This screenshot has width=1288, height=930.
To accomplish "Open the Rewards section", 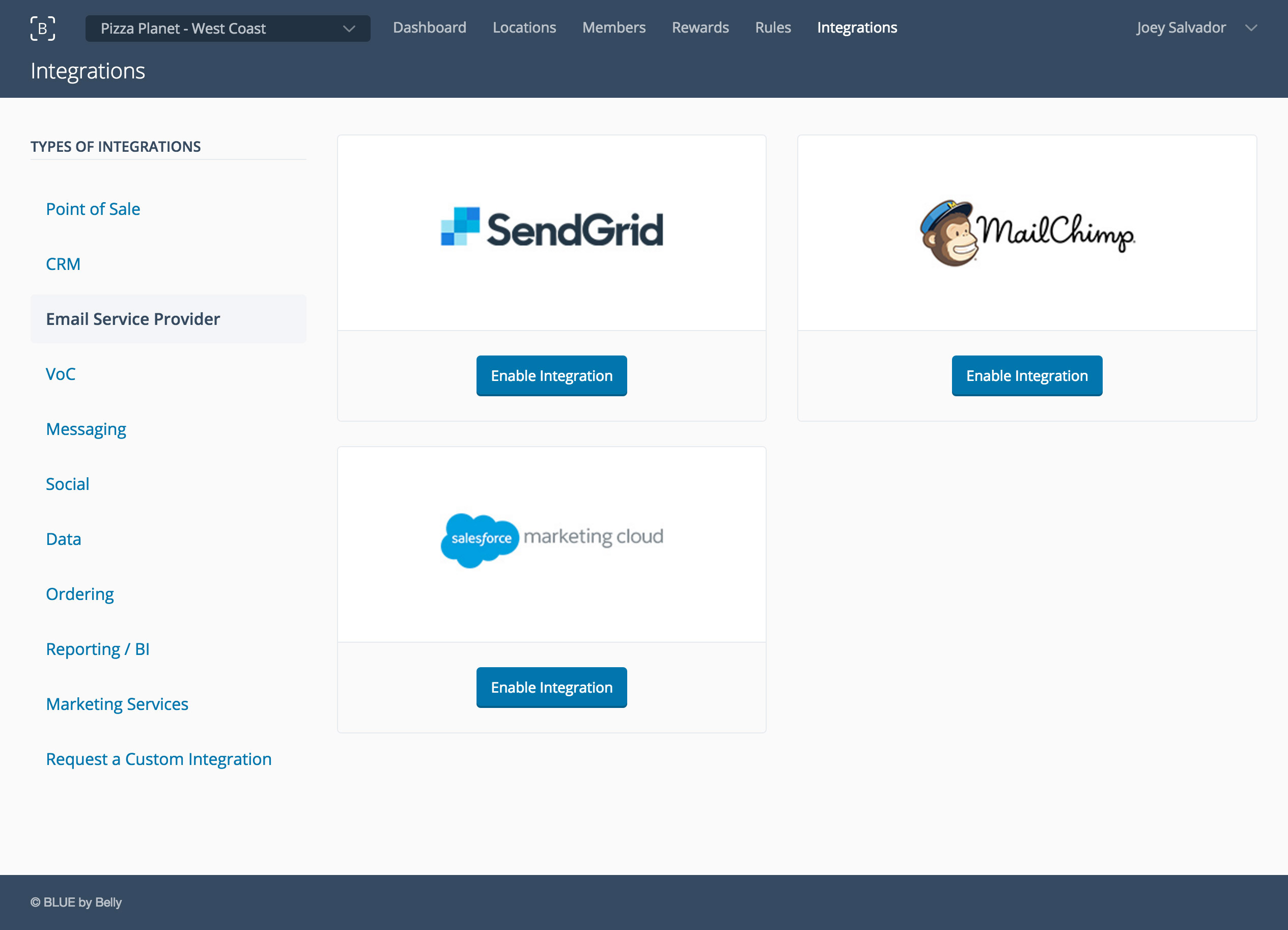I will (x=700, y=28).
